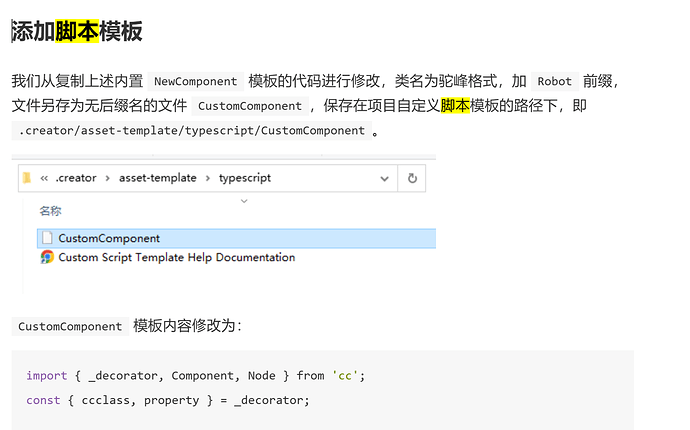The image size is (690, 430).
Task: Click the folder icon in address bar
Action: tap(26, 178)
